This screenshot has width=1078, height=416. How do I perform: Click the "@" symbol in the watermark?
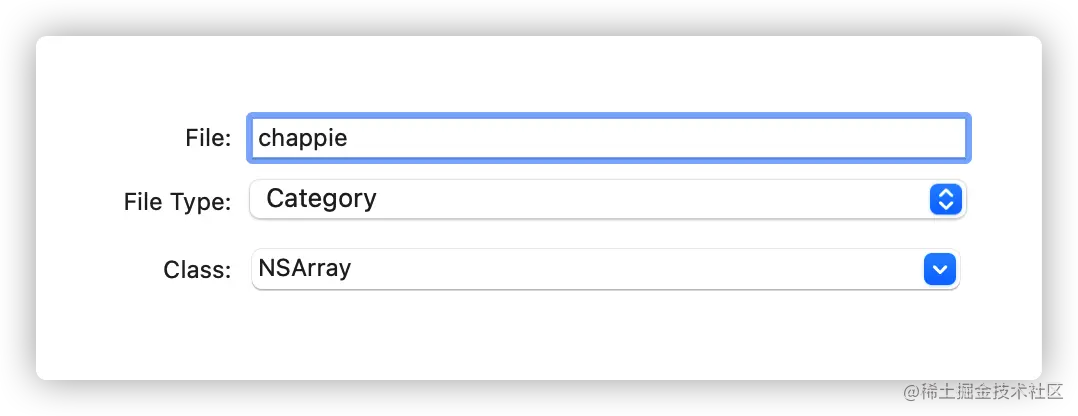[x=910, y=390]
